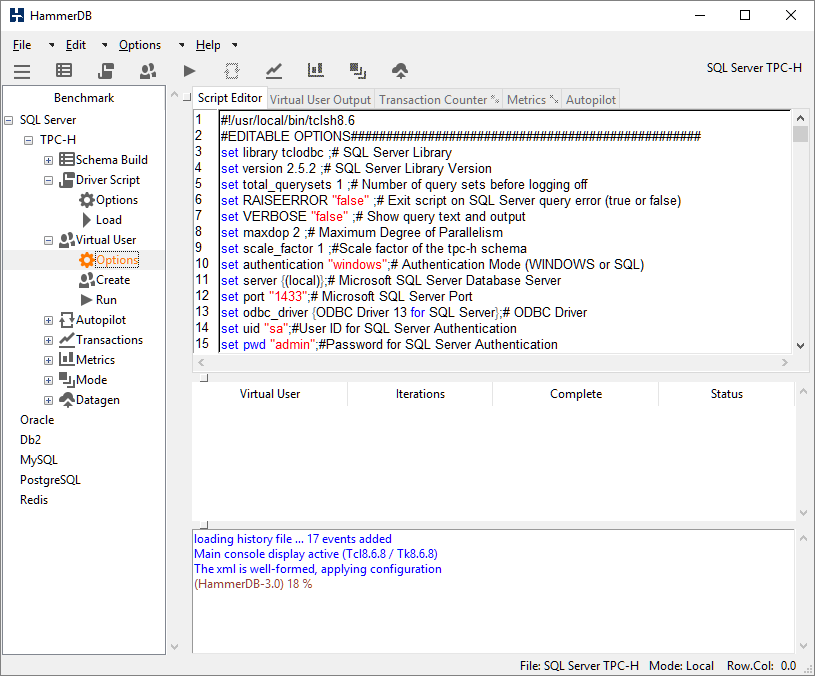The image size is (815, 676).
Task: Click the Driver Script icon in tree
Action: (x=67, y=180)
